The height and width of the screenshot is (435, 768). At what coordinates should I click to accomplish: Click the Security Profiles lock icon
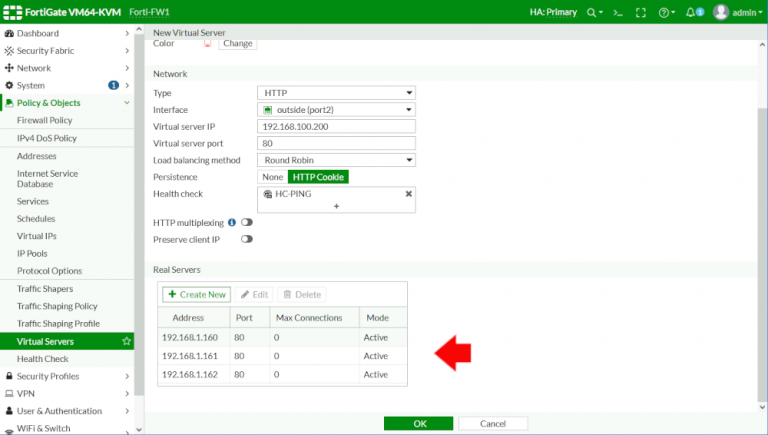9,376
